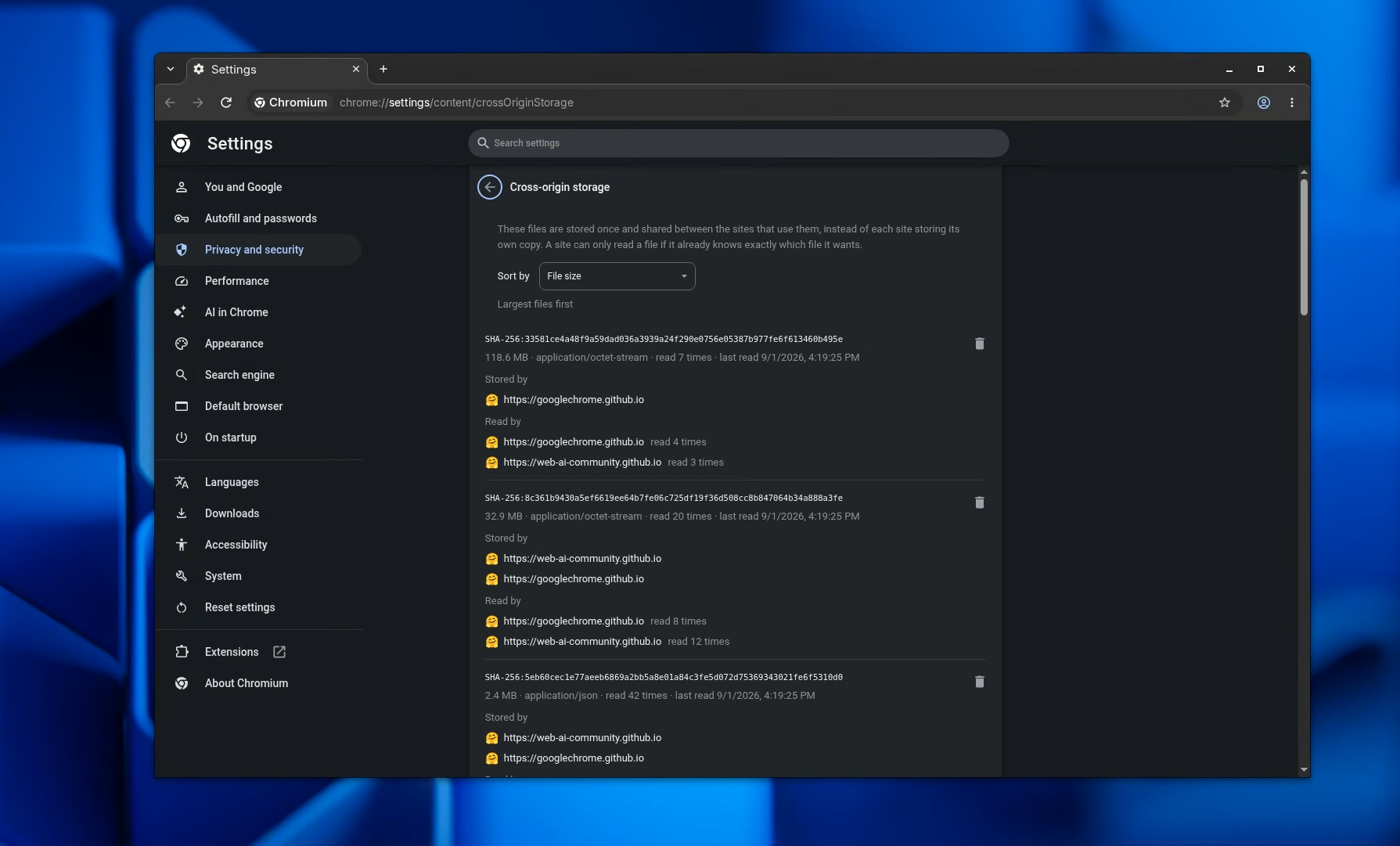
Task: Delete the 2.4 MB JSON file
Action: click(979, 682)
